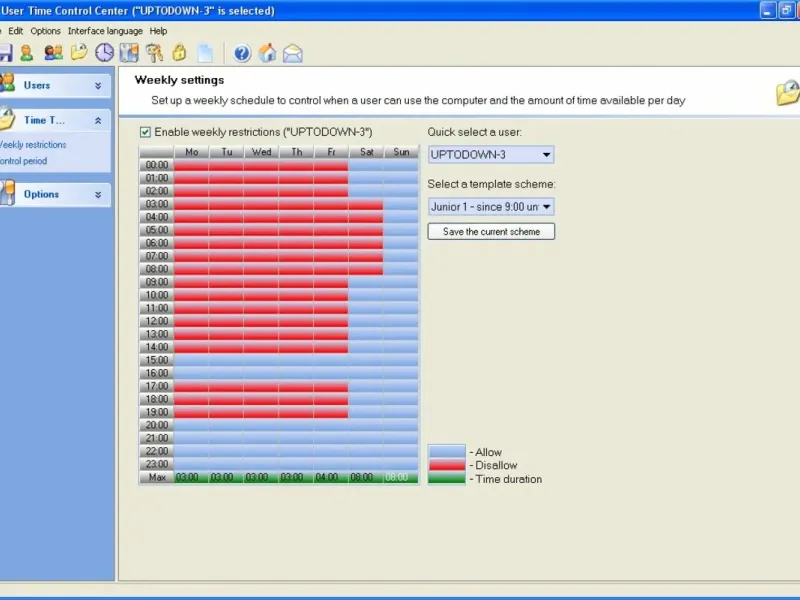Toggle Saturday 20:00 schedule cell

click(x=366, y=425)
